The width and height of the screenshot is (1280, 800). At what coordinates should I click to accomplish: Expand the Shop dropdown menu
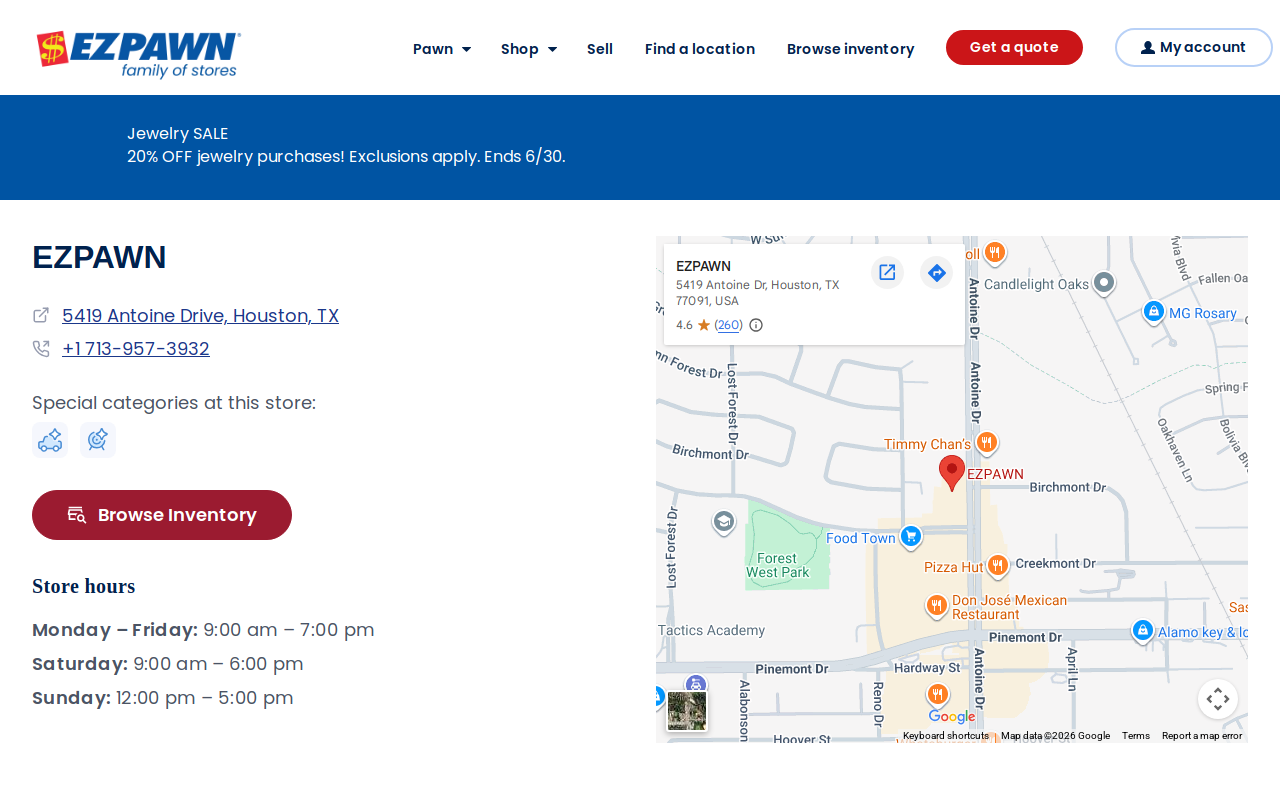pyautogui.click(x=529, y=48)
